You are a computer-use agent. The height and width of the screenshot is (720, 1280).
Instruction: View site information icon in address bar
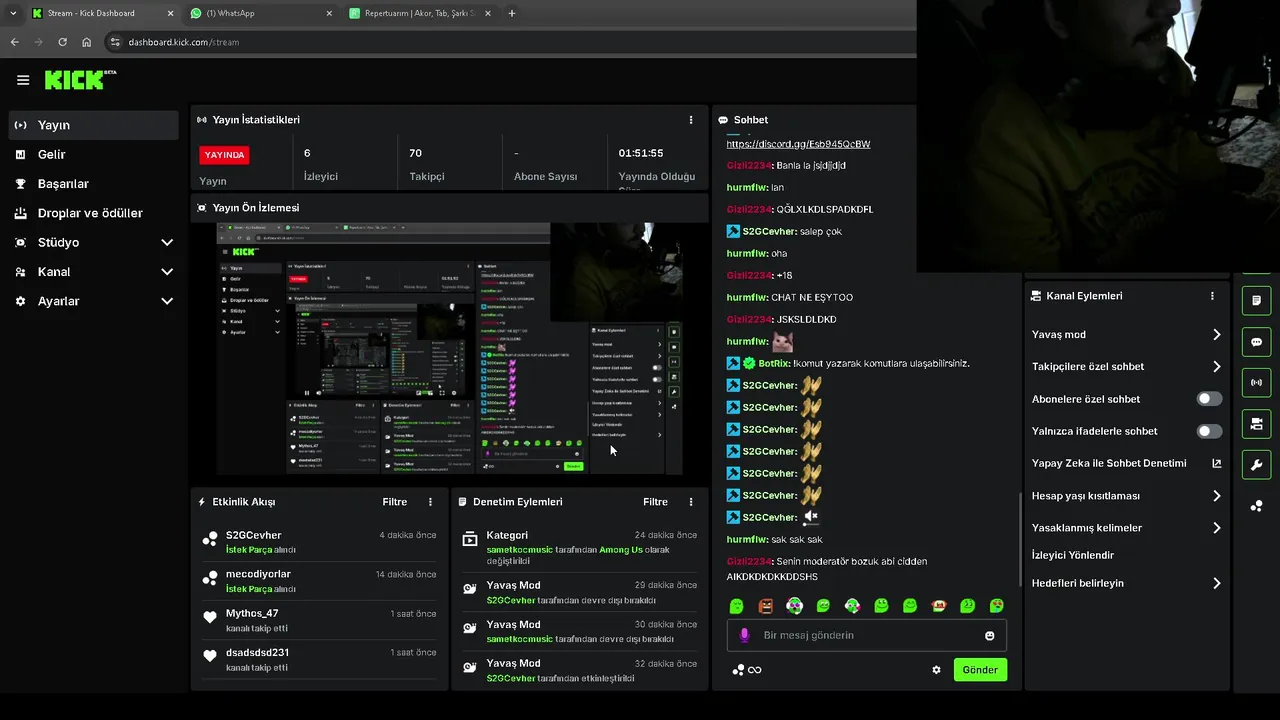(x=115, y=42)
